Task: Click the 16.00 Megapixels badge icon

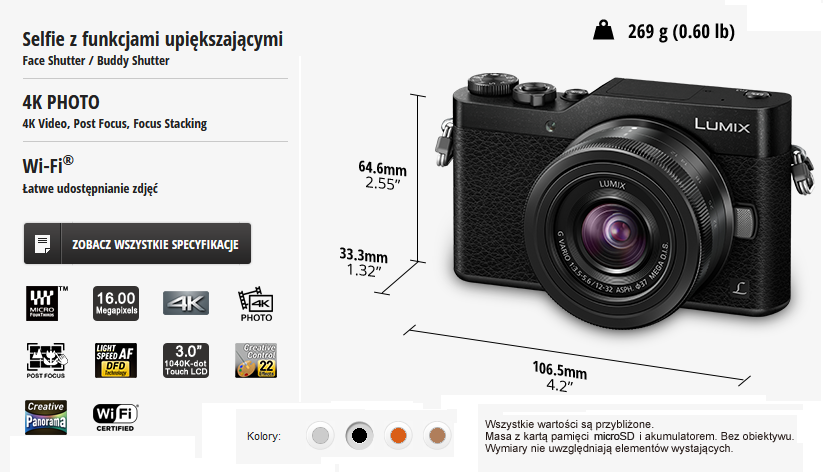Action: coord(116,303)
